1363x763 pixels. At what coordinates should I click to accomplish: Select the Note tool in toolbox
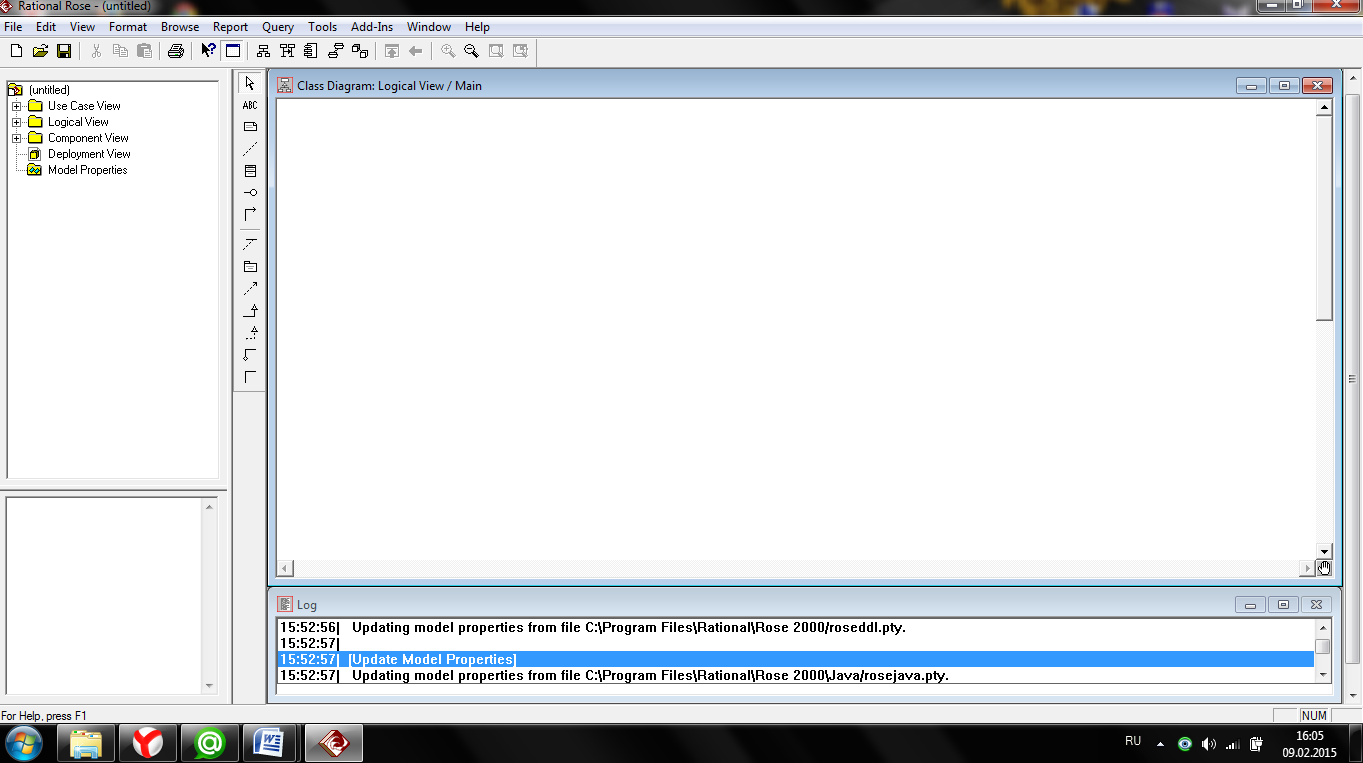[250, 127]
